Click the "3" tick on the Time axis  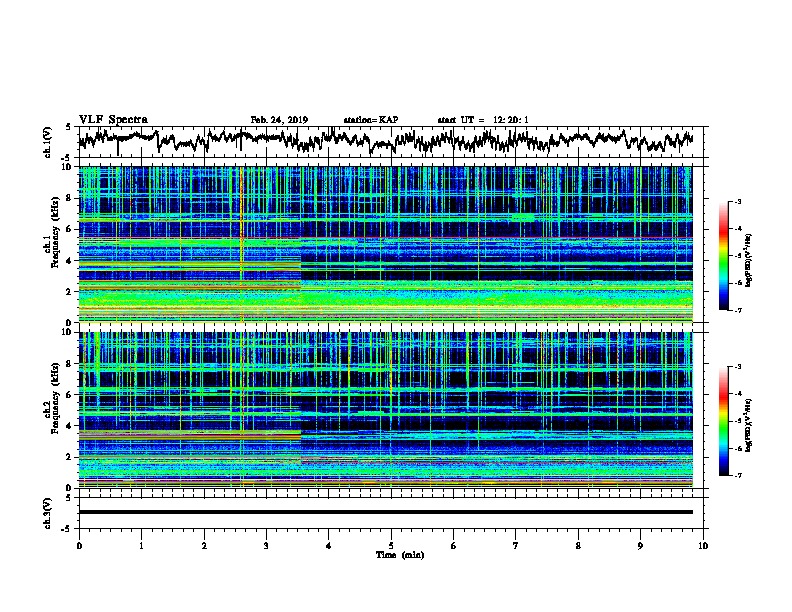pyautogui.click(x=266, y=546)
